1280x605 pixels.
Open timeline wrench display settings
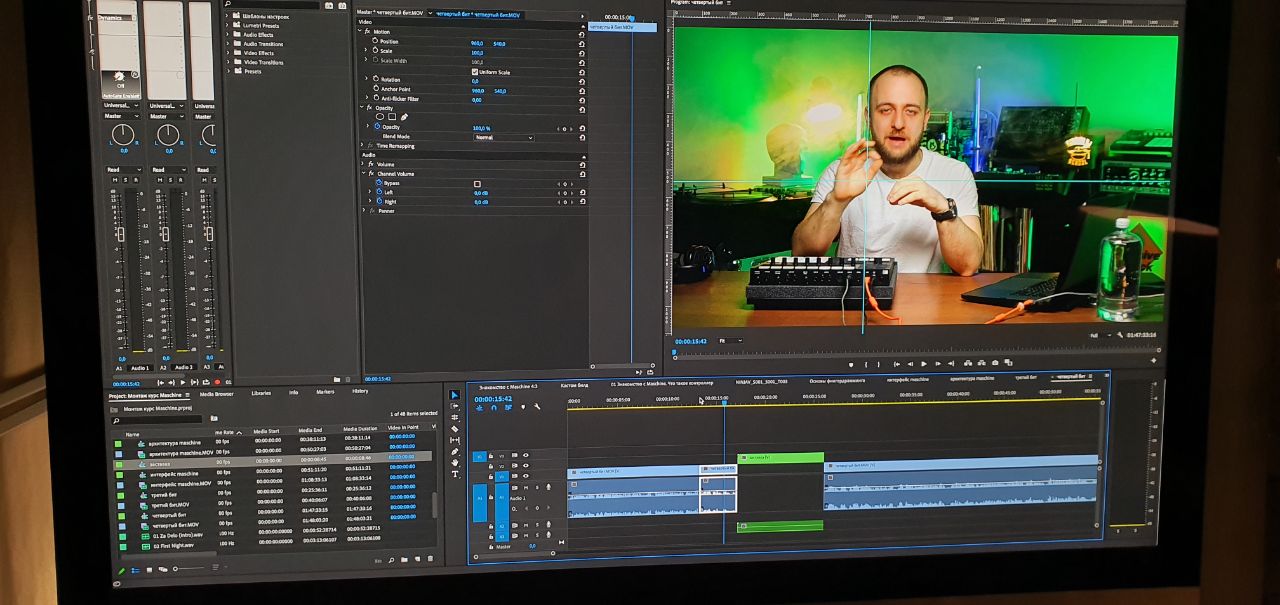(537, 407)
